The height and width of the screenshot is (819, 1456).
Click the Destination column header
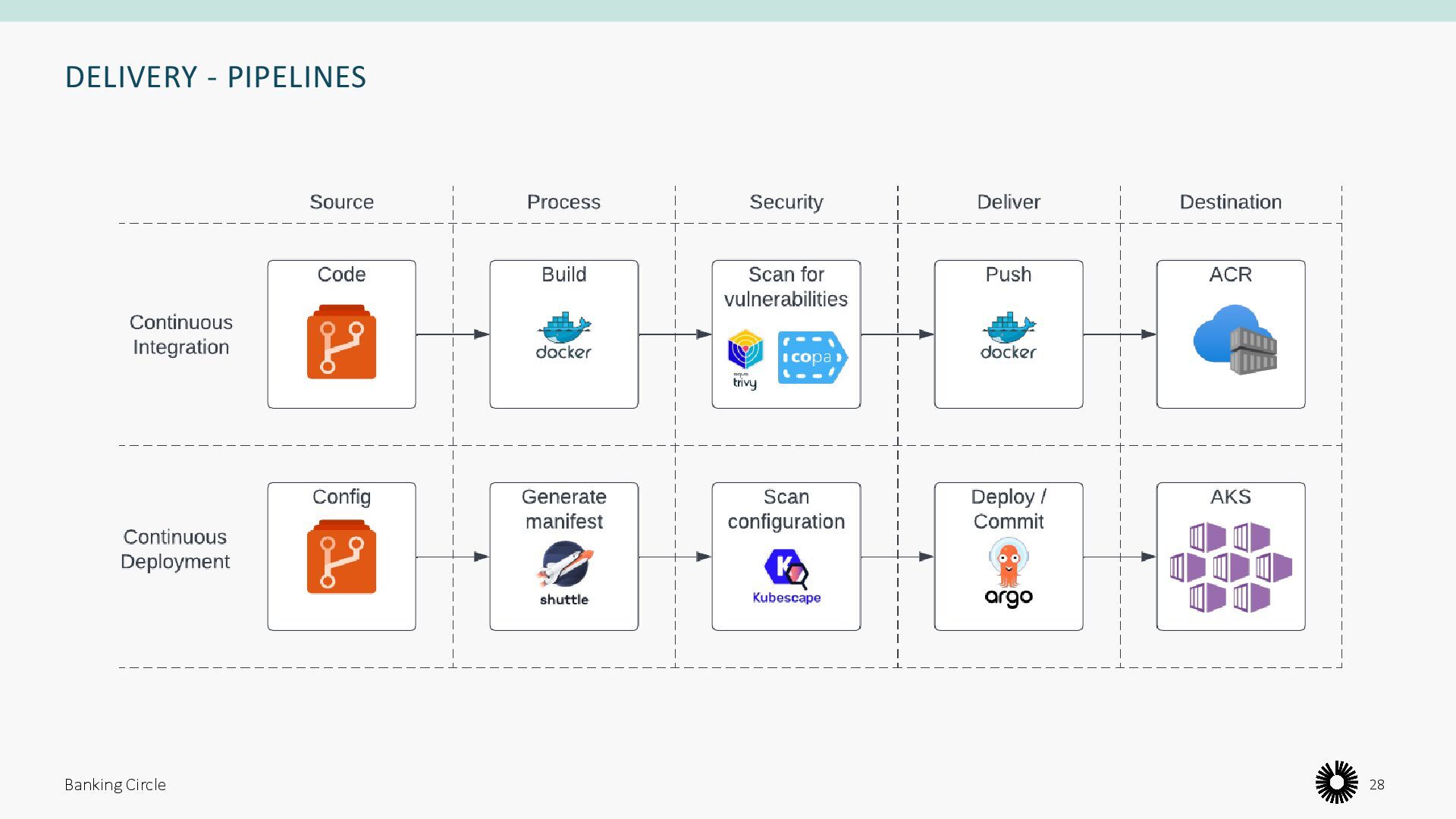pos(1230,202)
